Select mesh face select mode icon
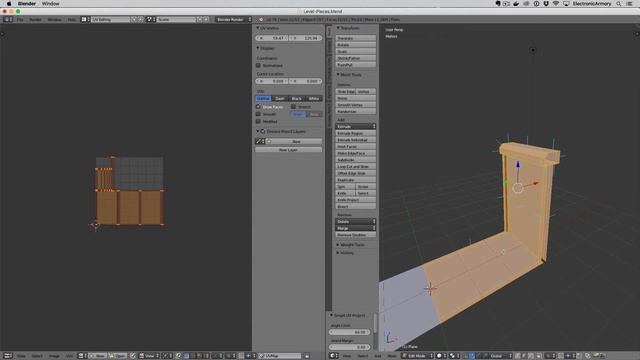This screenshot has width=640, height=360. (530, 356)
